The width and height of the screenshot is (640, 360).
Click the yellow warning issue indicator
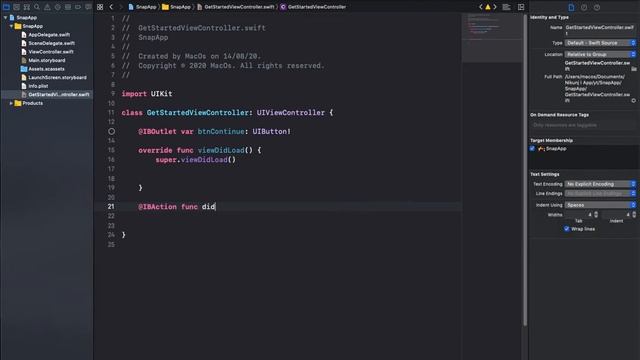(x=488, y=7)
